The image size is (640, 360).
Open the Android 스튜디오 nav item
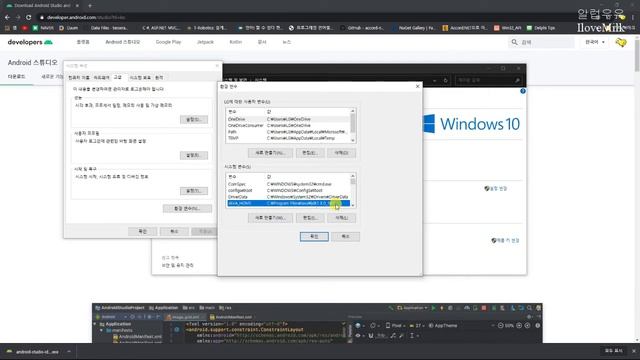pos(122,42)
